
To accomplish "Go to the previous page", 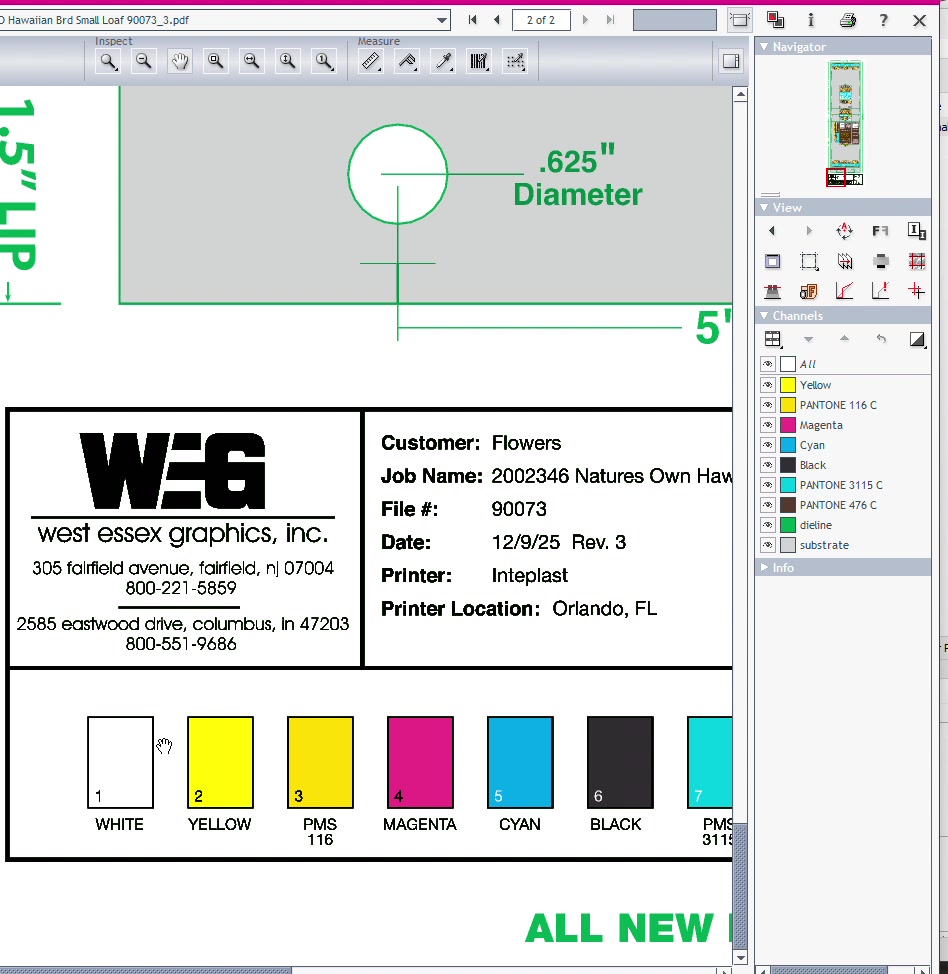I will pyautogui.click(x=497, y=19).
